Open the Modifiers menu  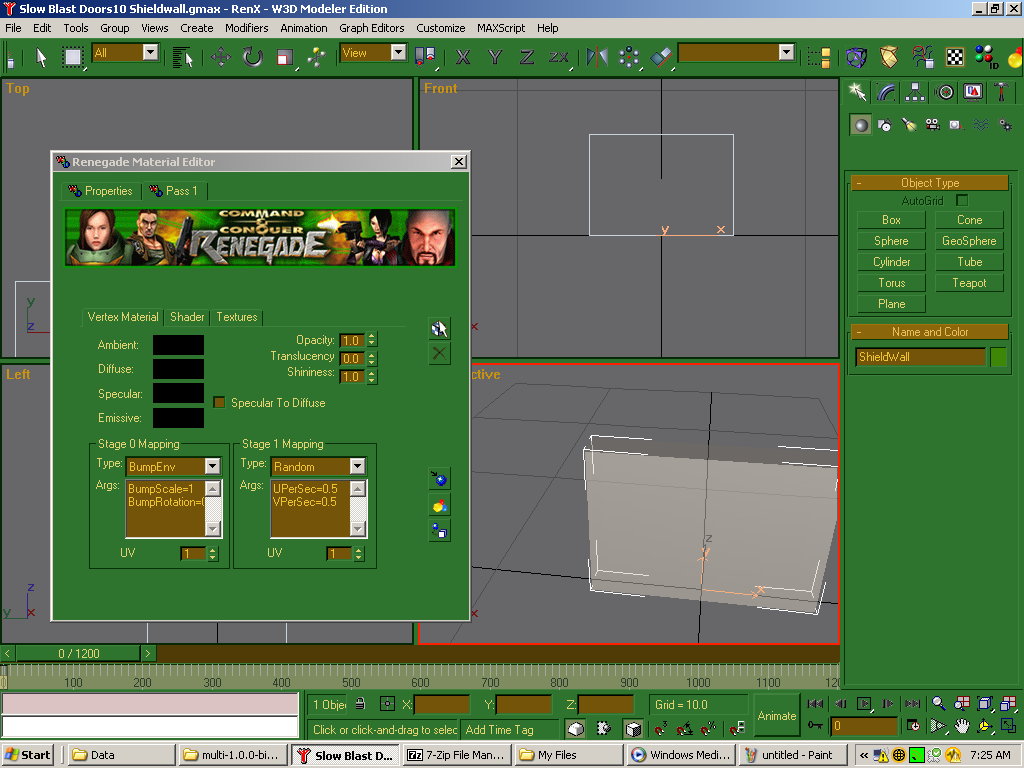tap(246, 28)
